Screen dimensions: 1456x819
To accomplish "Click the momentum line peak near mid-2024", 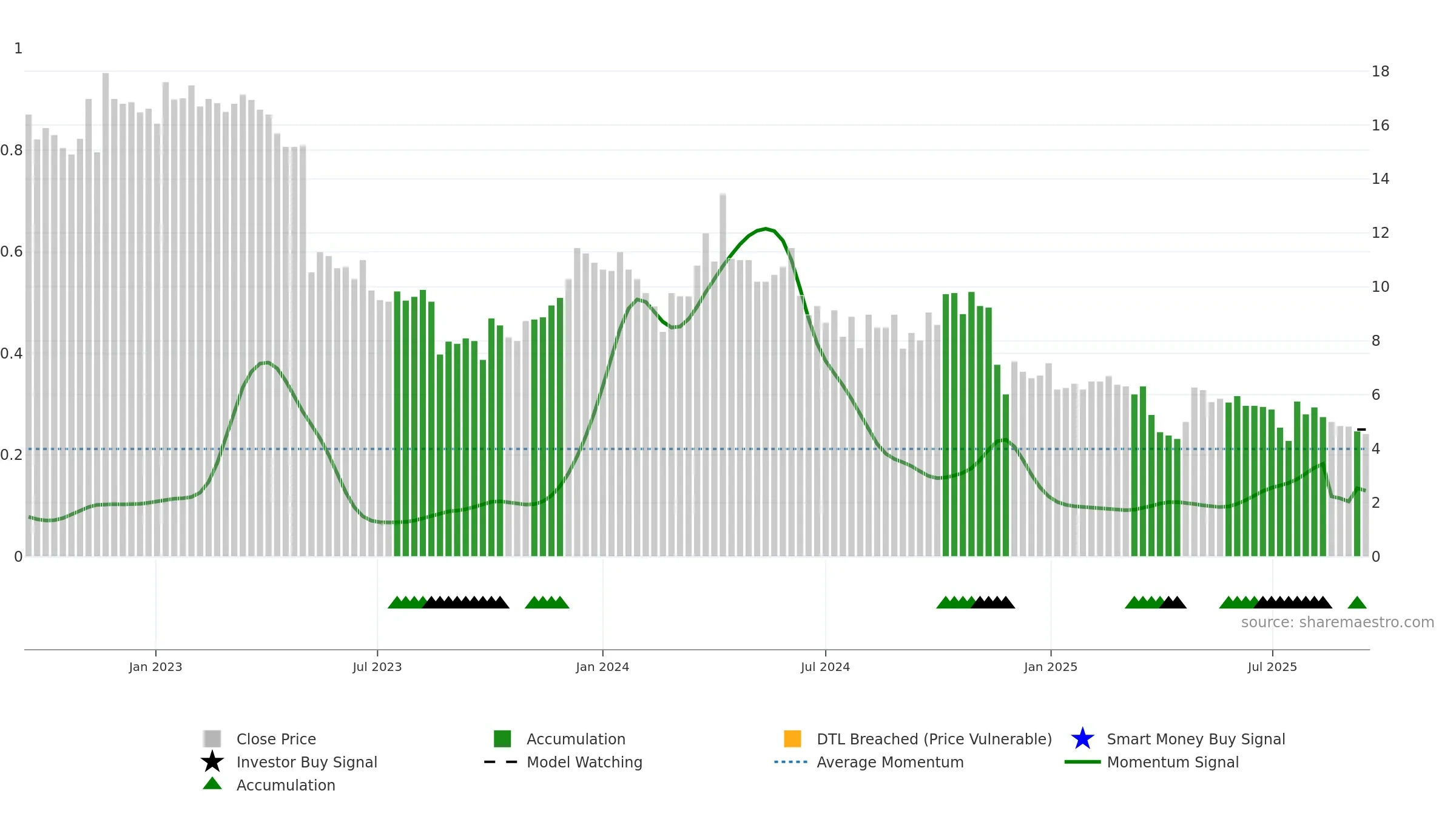I will [766, 229].
